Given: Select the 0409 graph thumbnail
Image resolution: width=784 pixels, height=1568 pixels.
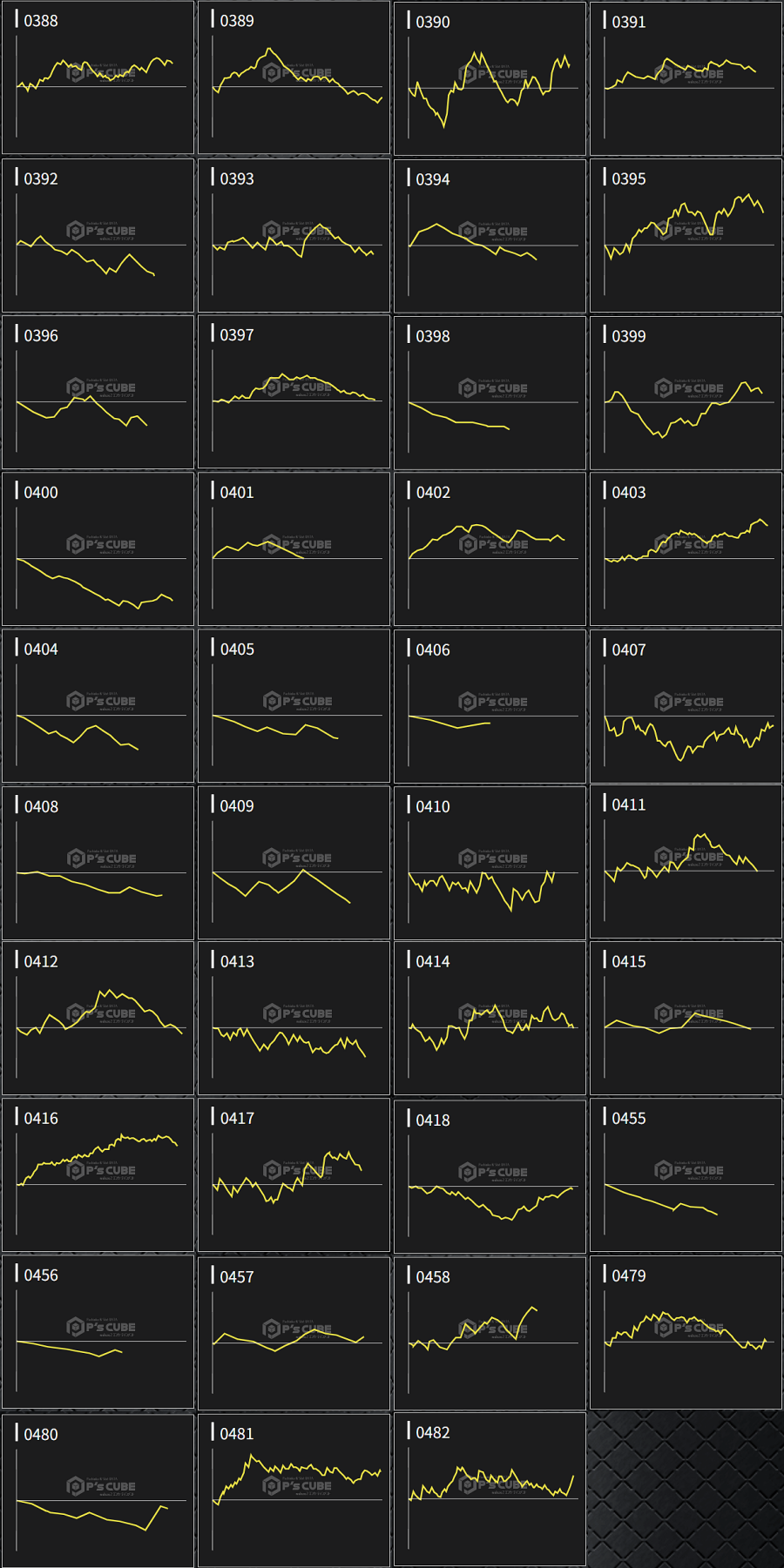Looking at the screenshot, I should 294,862.
